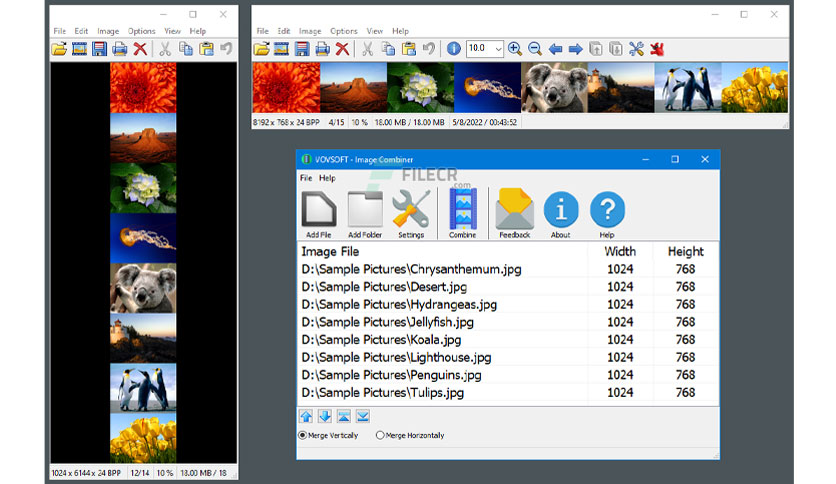The width and height of the screenshot is (836, 484).
Task: Move selected image to top of list
Action: [x=344, y=416]
